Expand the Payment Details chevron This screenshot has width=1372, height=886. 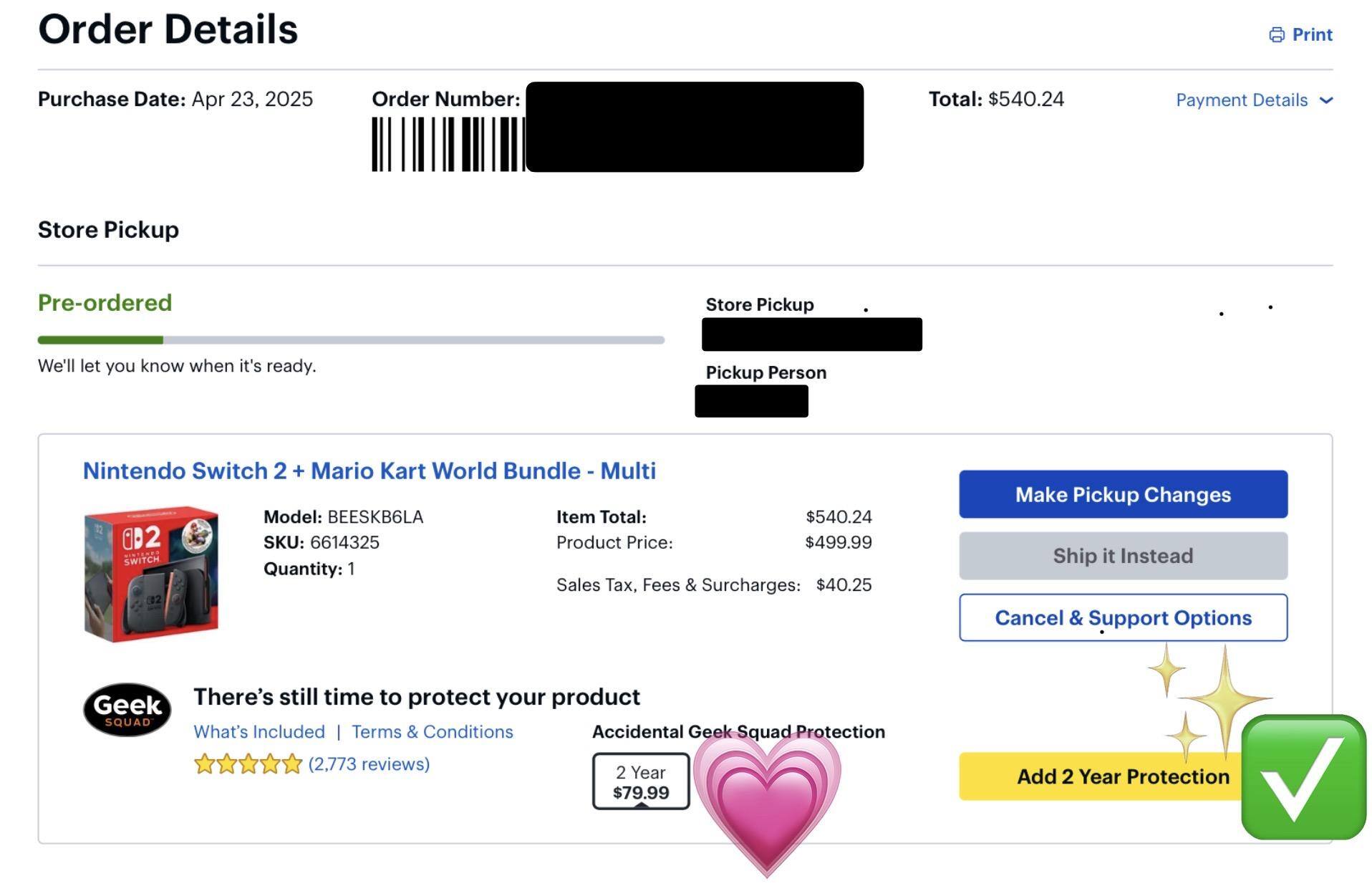[x=1326, y=100]
